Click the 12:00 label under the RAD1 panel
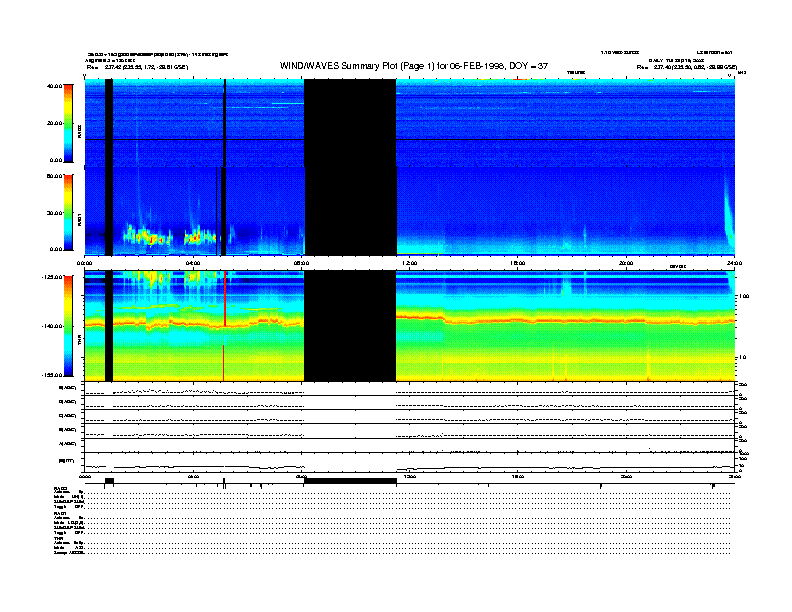This screenshot has width=792, height=612. pos(410,263)
